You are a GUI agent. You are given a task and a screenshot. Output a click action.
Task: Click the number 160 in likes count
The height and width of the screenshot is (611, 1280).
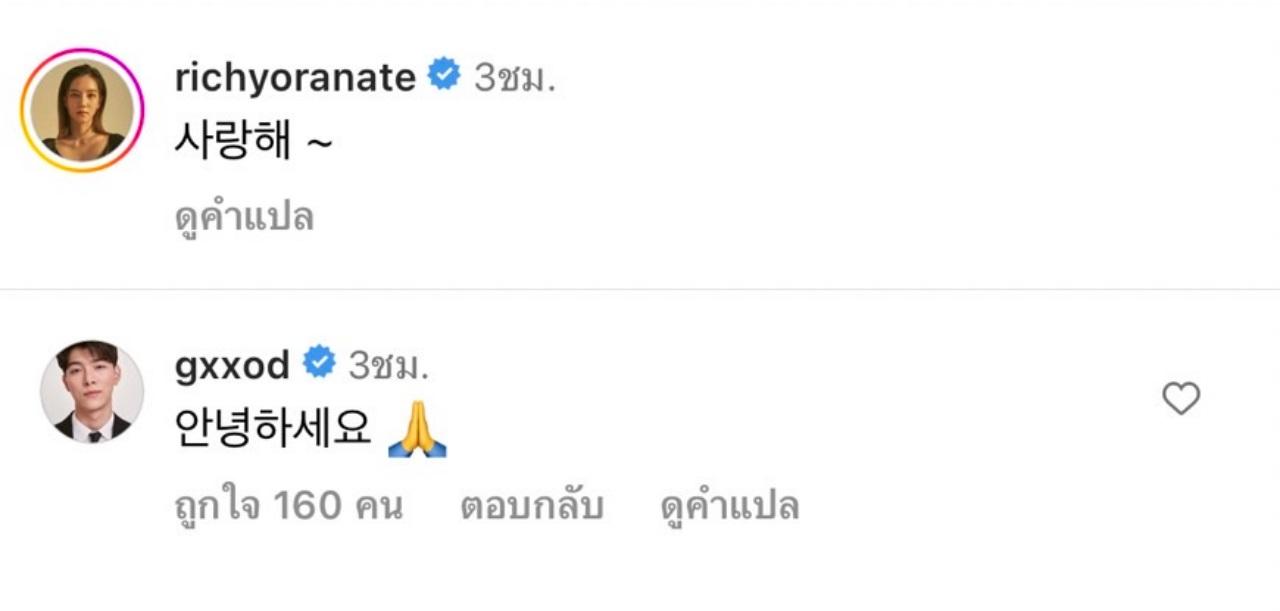[307, 506]
